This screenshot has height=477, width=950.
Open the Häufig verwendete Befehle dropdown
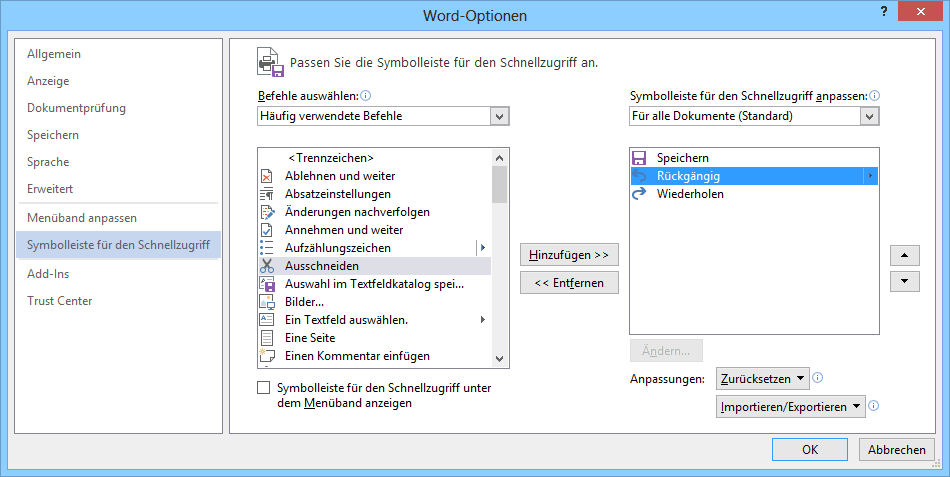coord(500,116)
